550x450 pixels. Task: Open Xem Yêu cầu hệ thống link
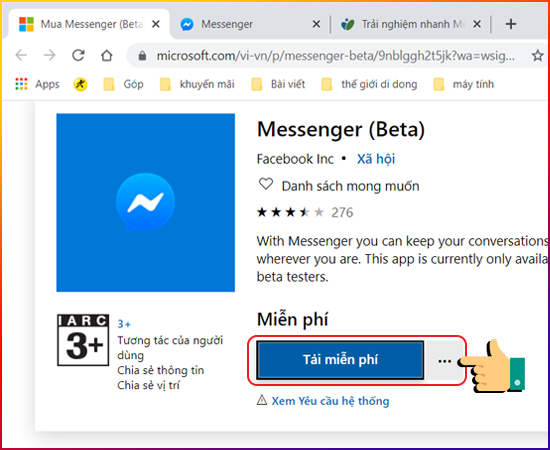click(x=330, y=401)
